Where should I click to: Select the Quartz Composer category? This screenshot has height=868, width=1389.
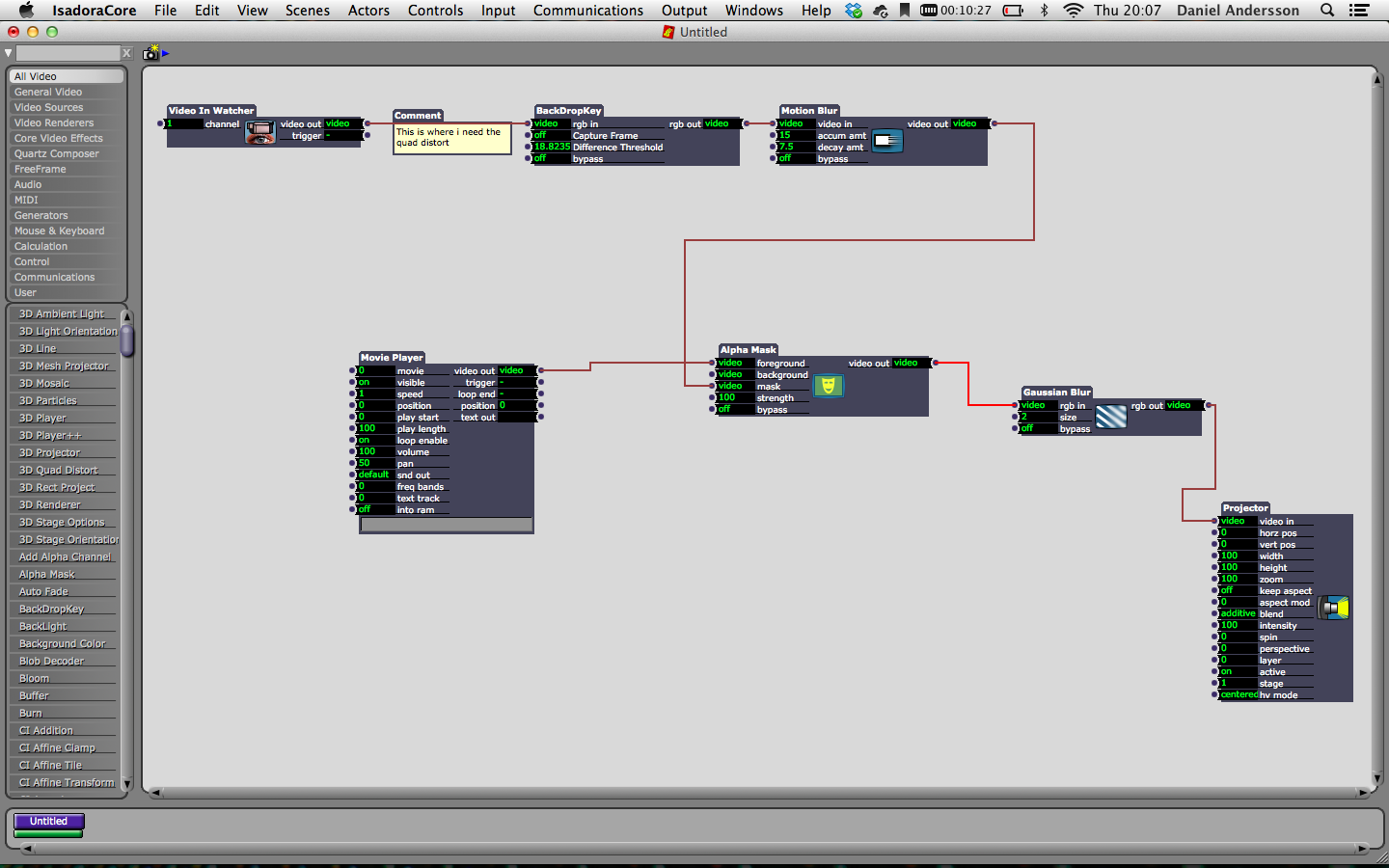68,153
